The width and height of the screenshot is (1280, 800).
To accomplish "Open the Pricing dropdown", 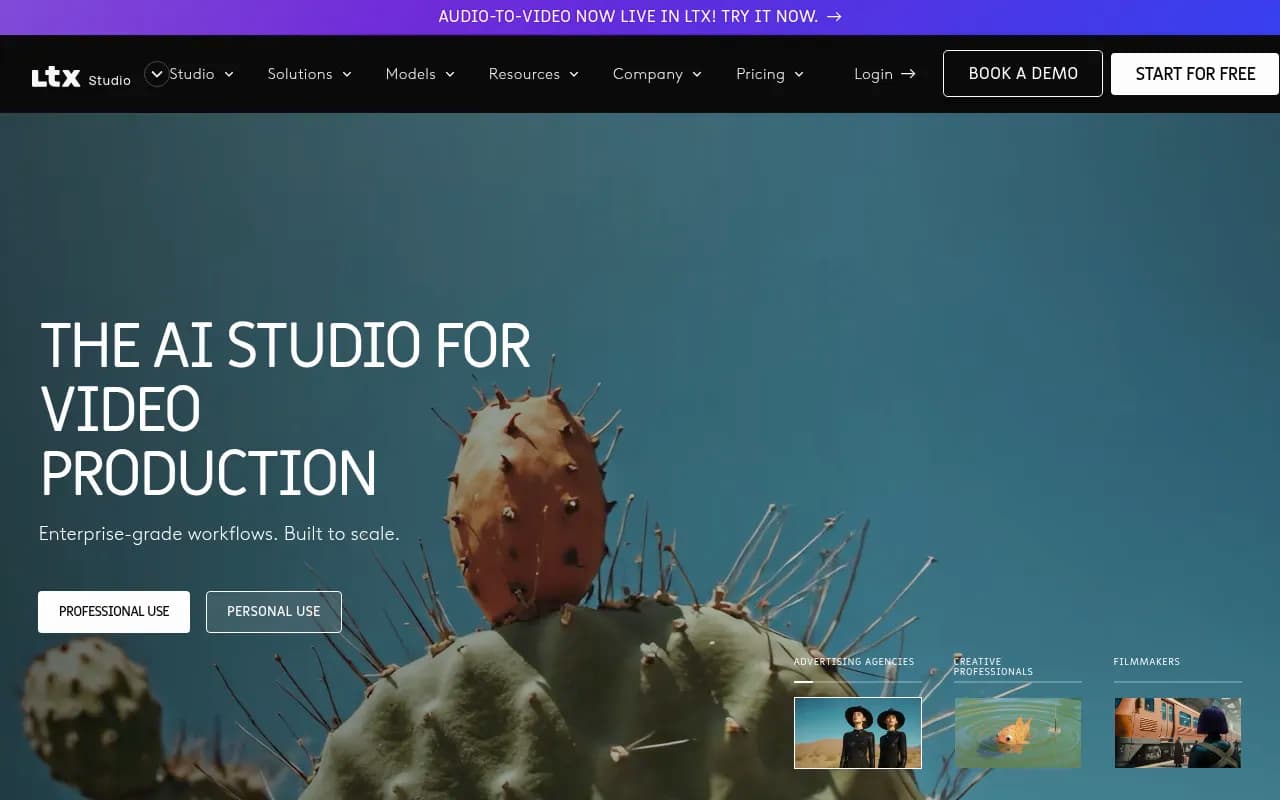I will pos(762,74).
